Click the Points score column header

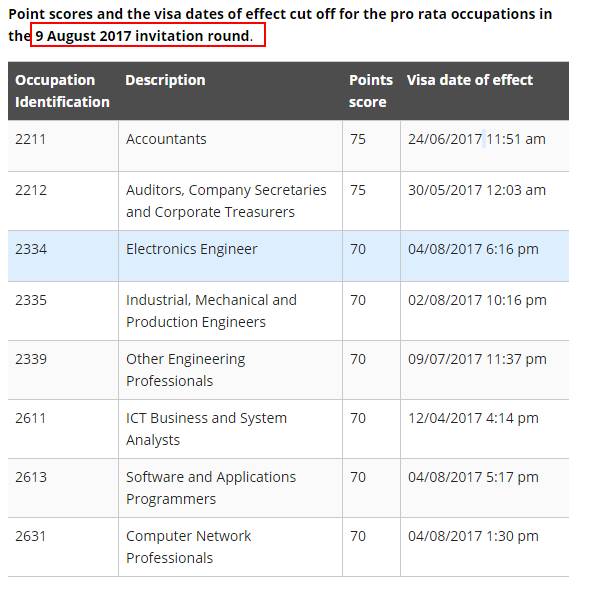pos(370,91)
